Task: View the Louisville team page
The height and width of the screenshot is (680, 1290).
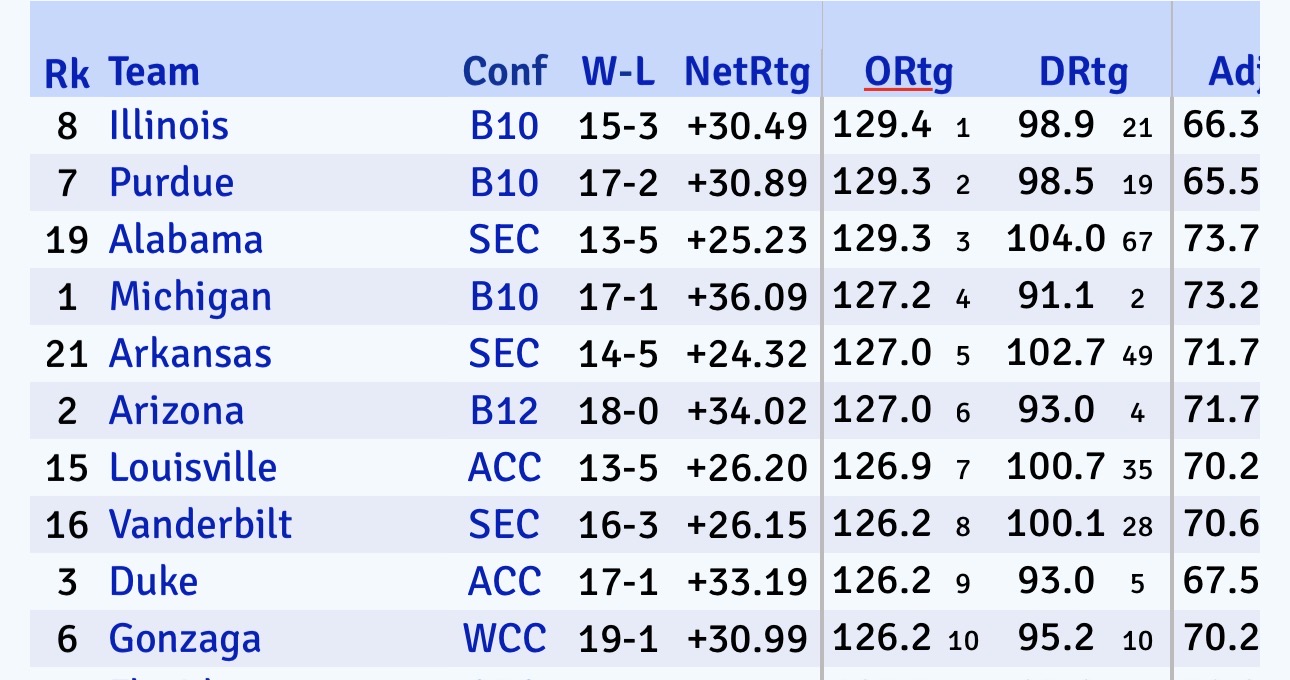Action: [193, 468]
